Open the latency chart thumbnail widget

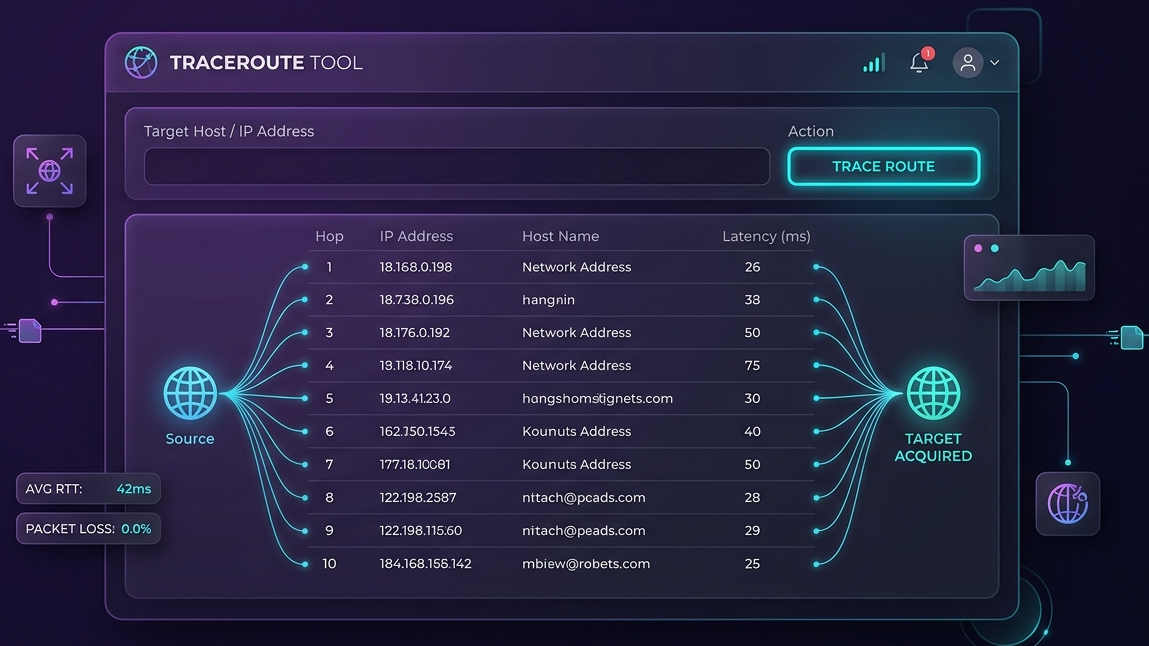pyautogui.click(x=1029, y=267)
